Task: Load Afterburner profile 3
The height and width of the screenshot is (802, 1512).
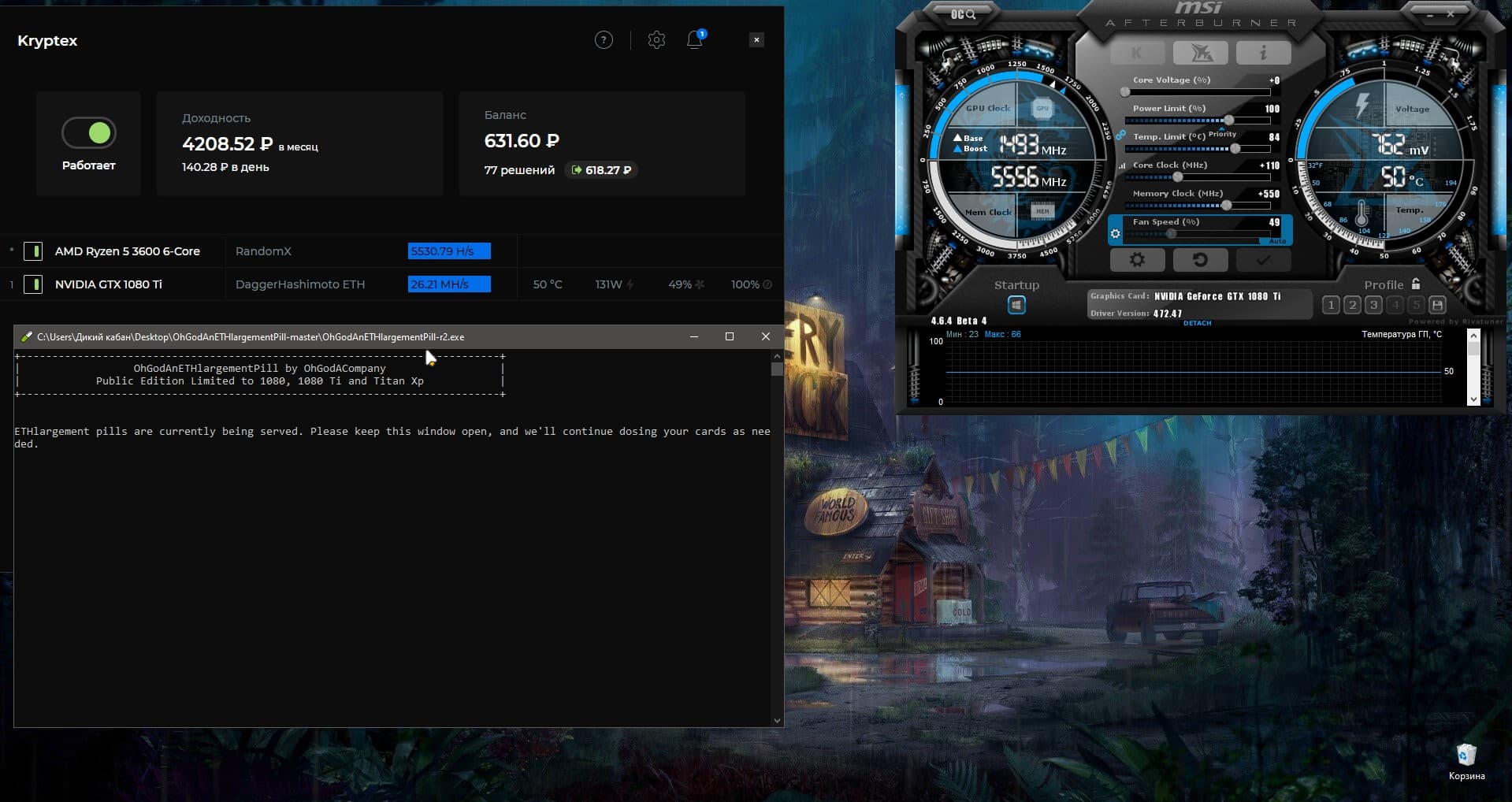Action: coord(1373,305)
